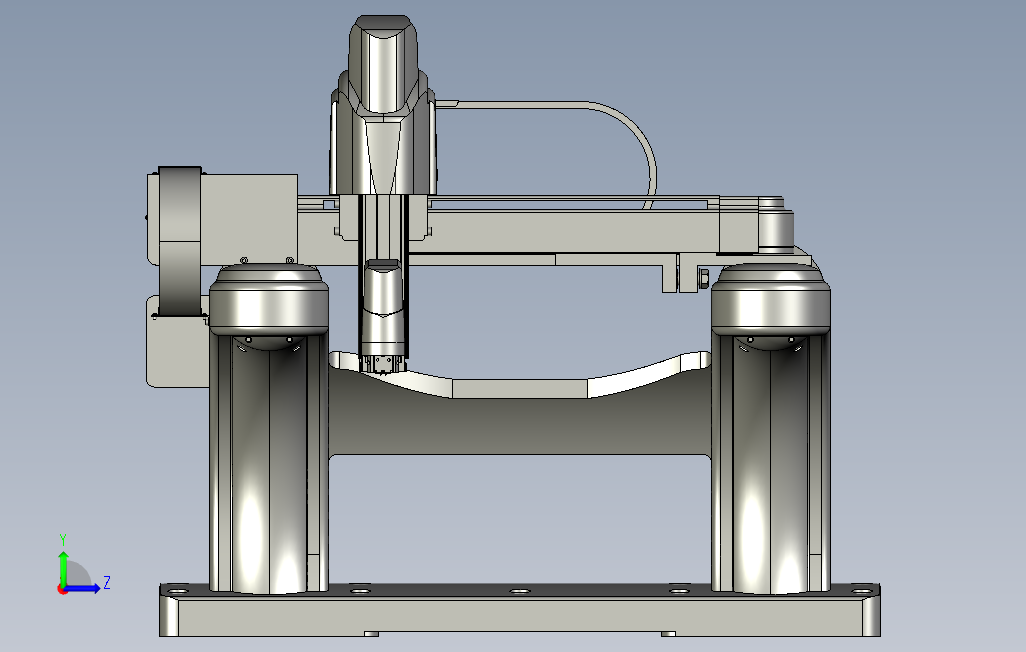Click the red origin ball of the triad
Viewport: 1026px width, 652px height.
[62, 590]
